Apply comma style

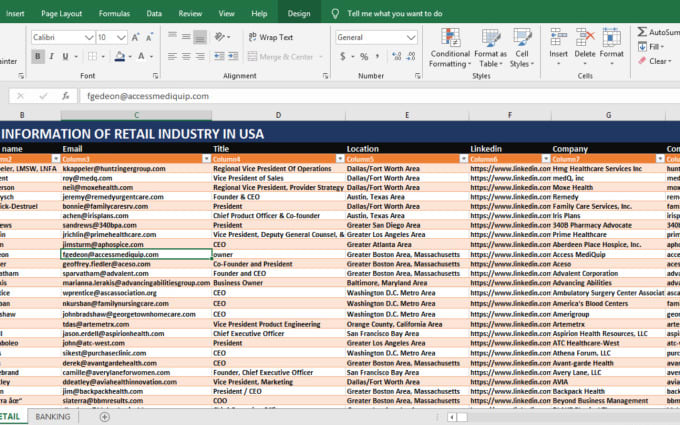[x=377, y=56]
